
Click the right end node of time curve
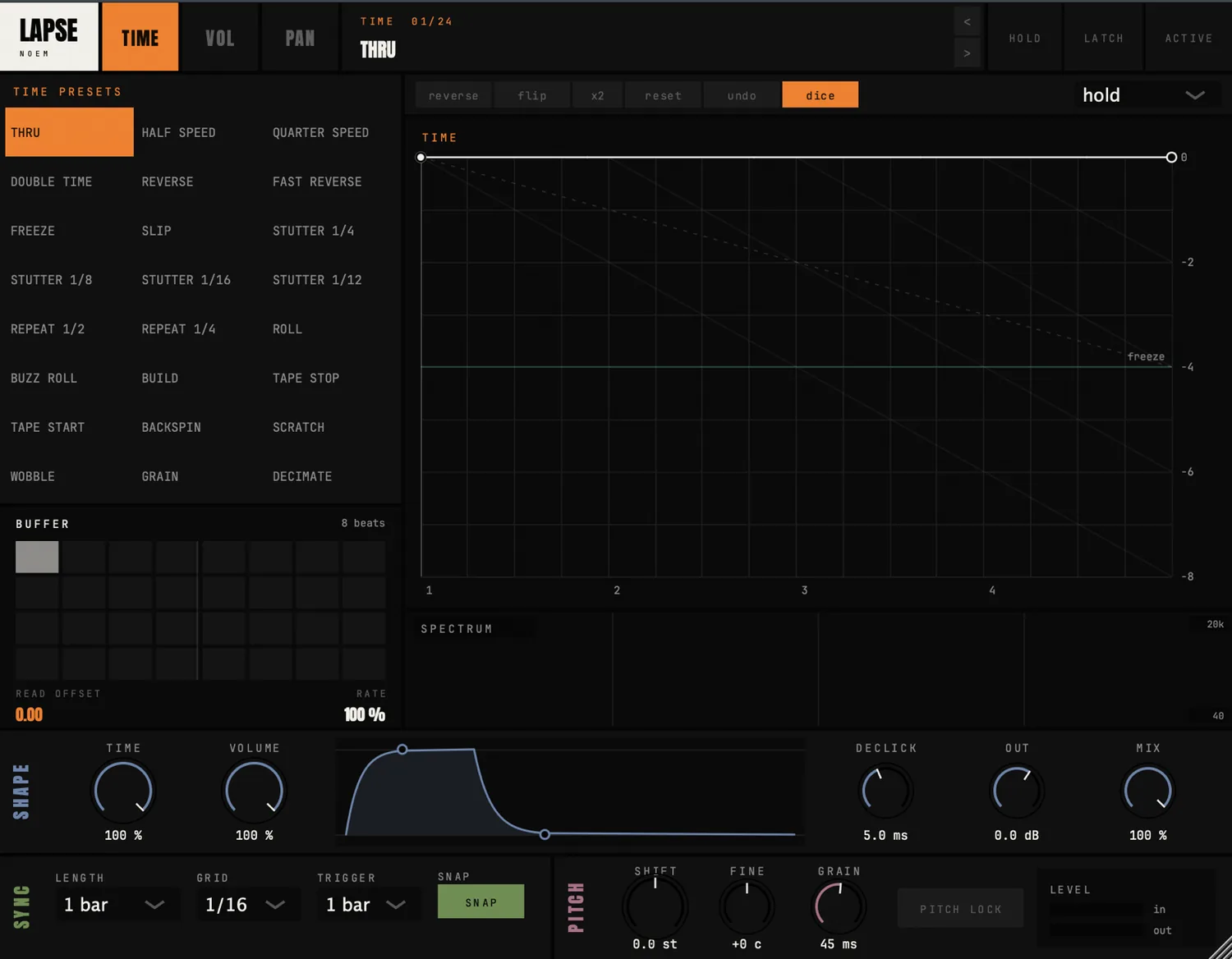point(1171,157)
